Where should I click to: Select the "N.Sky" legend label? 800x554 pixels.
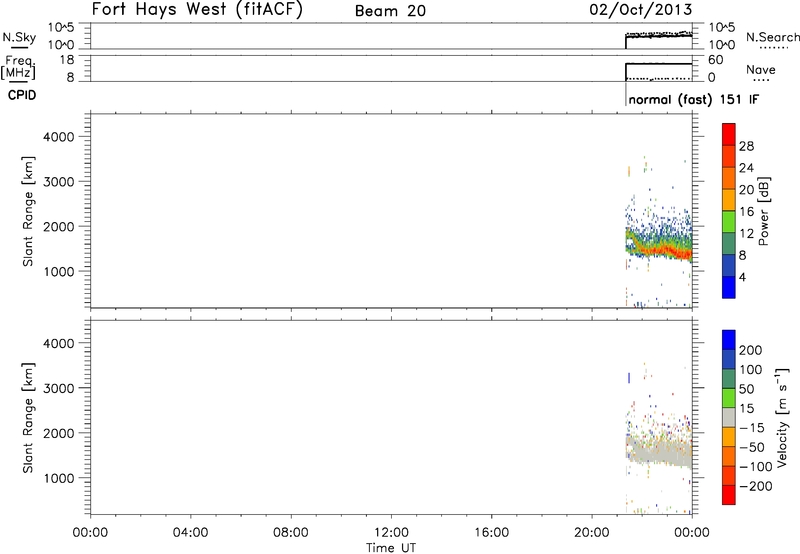pyautogui.click(x=19, y=37)
